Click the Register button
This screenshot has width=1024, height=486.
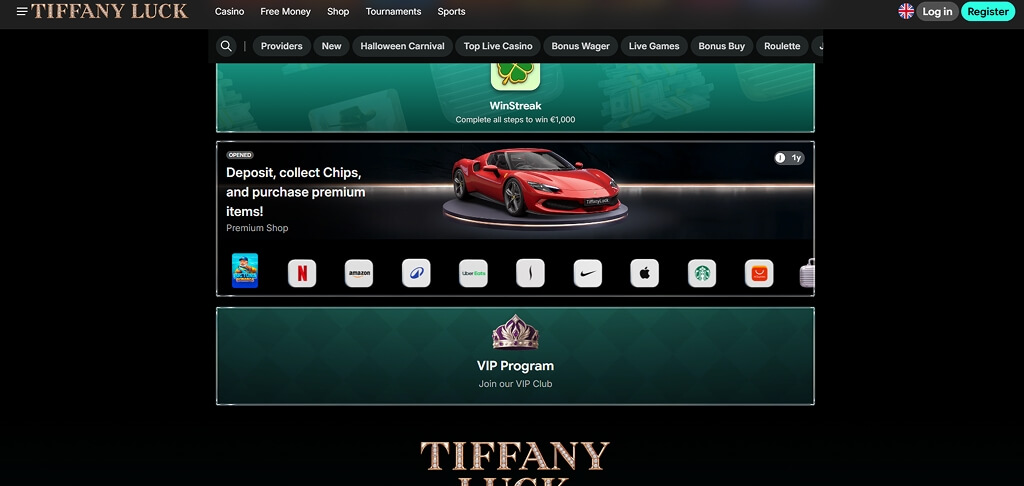click(988, 11)
